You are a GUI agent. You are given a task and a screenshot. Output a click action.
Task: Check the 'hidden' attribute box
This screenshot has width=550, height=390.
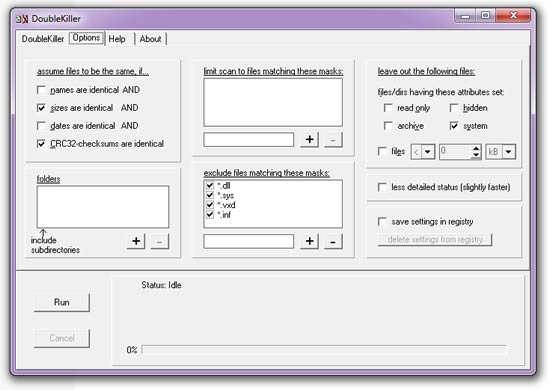[454, 108]
